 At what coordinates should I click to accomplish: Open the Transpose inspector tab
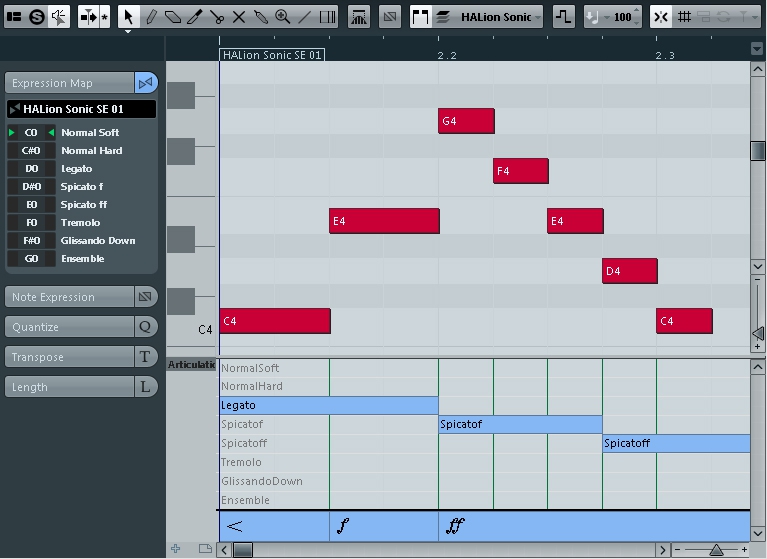click(69, 357)
